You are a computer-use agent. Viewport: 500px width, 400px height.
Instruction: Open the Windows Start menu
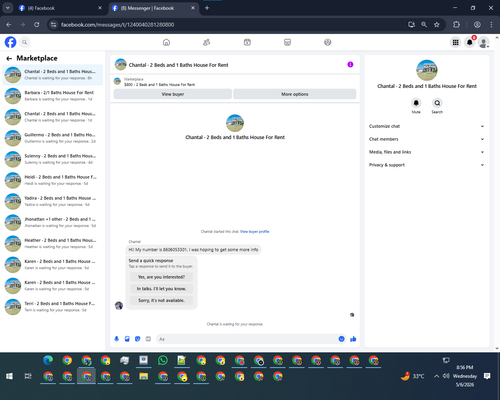[9, 376]
